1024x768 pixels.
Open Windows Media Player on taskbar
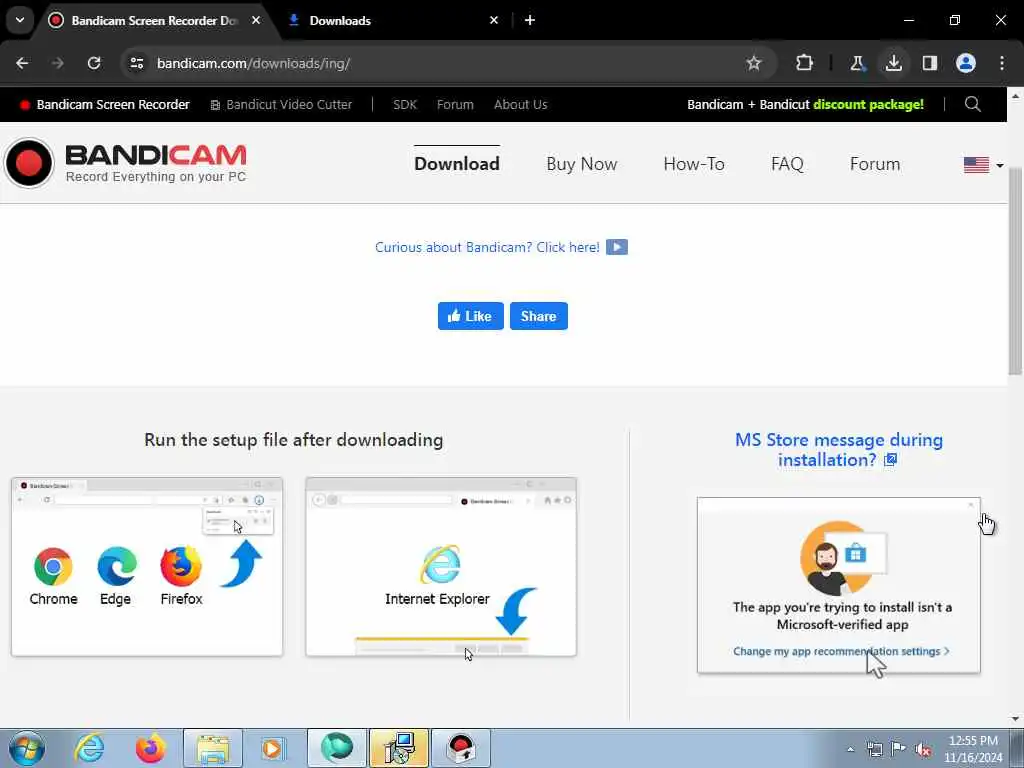272,748
